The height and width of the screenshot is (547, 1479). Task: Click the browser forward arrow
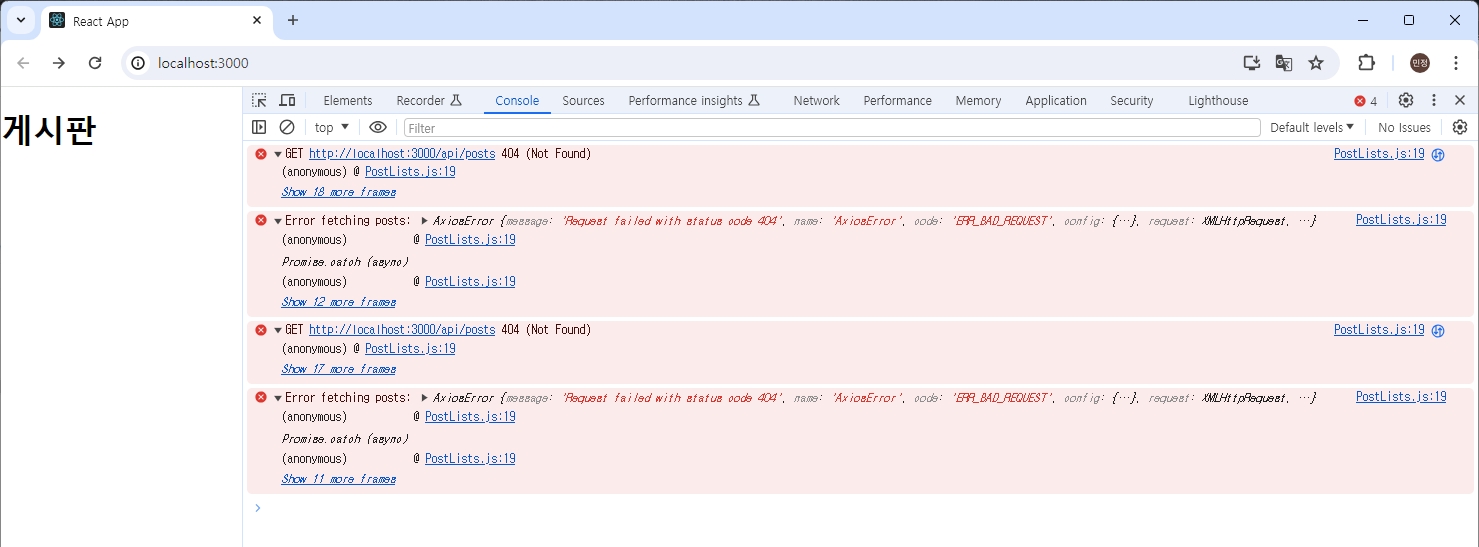pyautogui.click(x=59, y=63)
